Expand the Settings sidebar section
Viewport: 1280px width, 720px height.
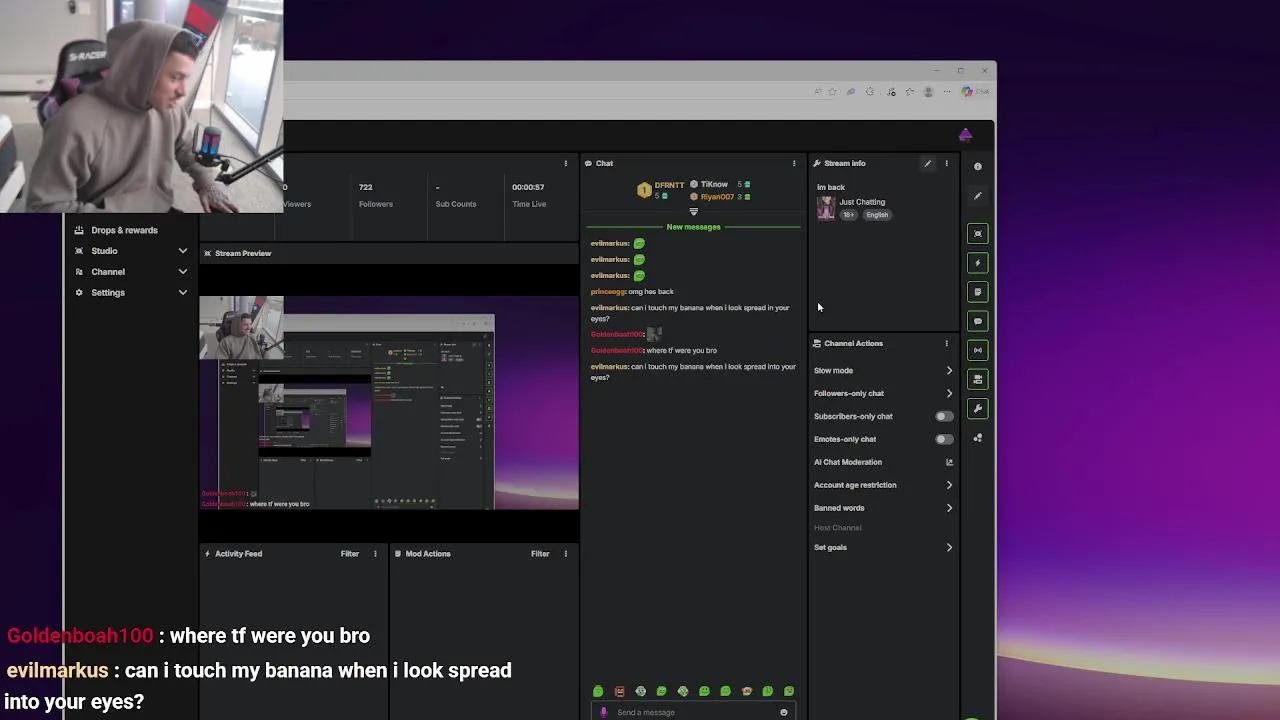(182, 293)
